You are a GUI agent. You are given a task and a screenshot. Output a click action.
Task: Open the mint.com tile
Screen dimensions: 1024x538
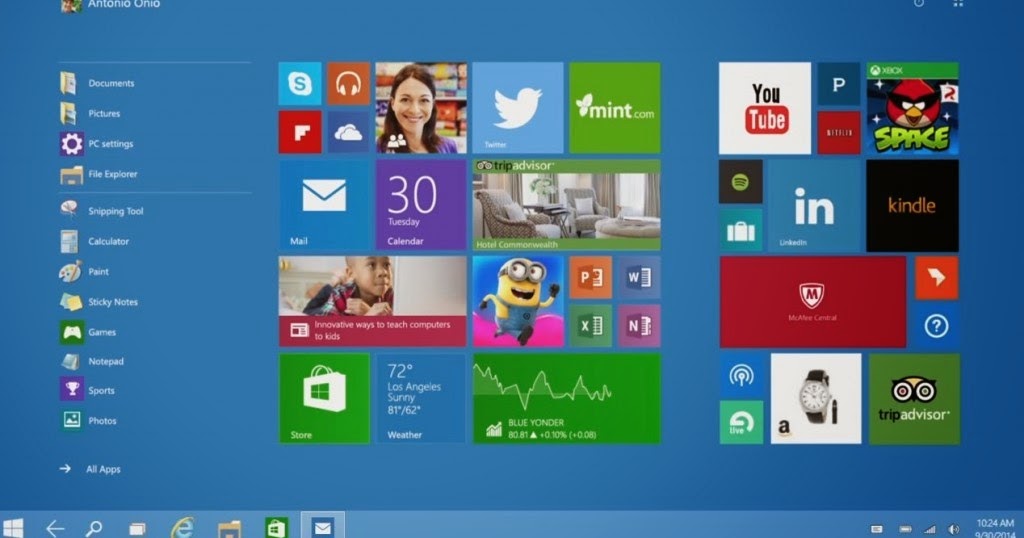pos(615,108)
